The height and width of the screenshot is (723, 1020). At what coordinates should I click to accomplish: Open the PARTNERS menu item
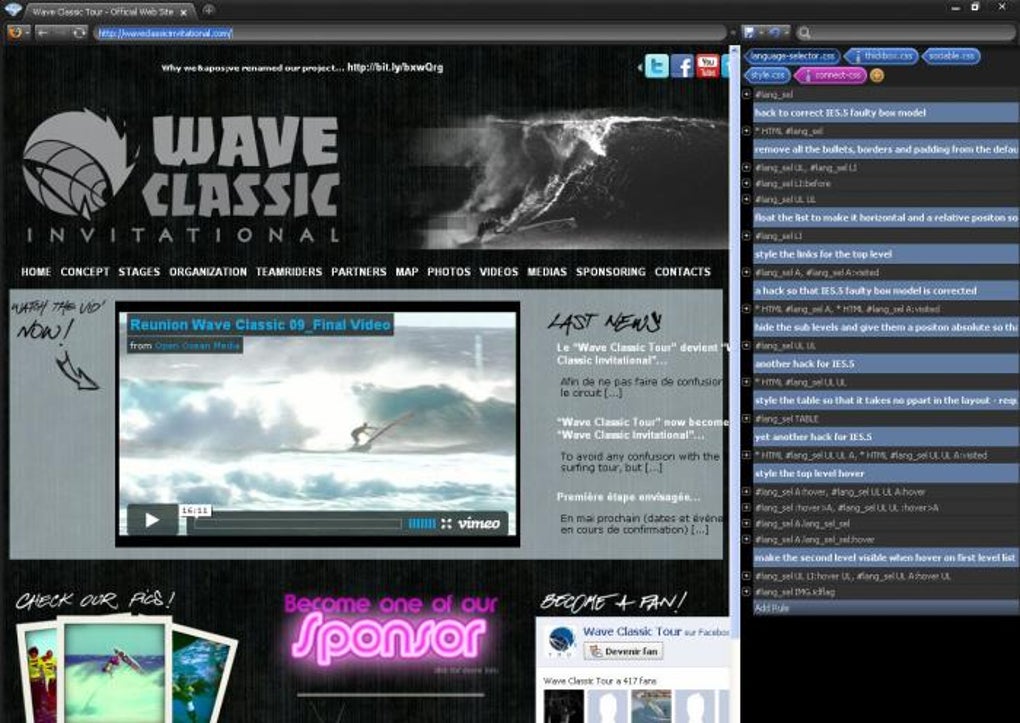(x=358, y=272)
